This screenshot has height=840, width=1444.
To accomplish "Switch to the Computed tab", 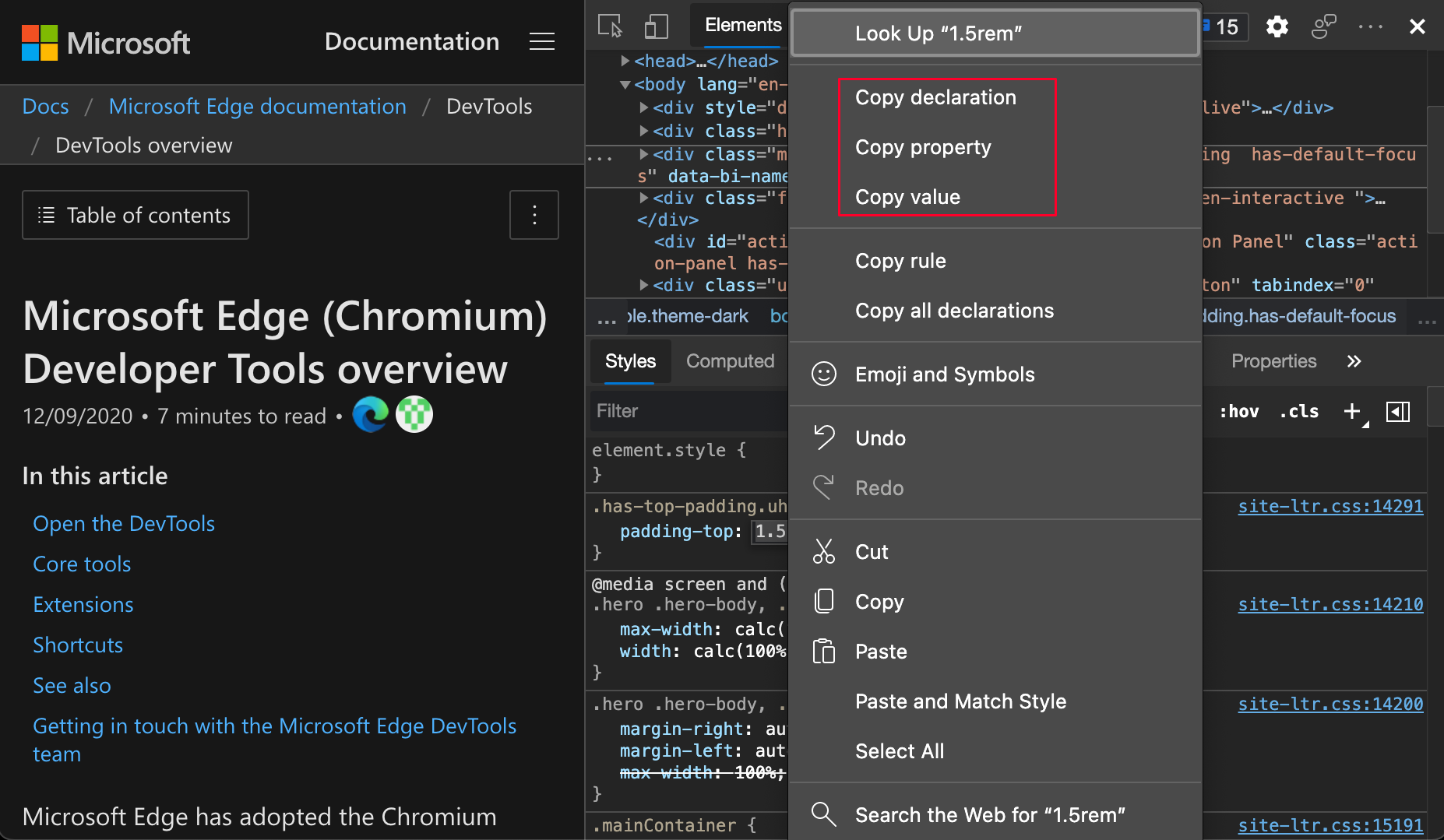I will point(730,360).
